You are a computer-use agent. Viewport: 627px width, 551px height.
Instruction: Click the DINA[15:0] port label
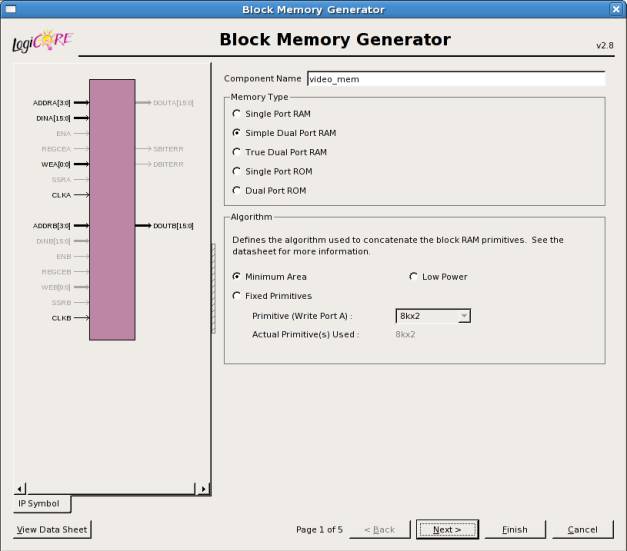[x=53, y=118]
